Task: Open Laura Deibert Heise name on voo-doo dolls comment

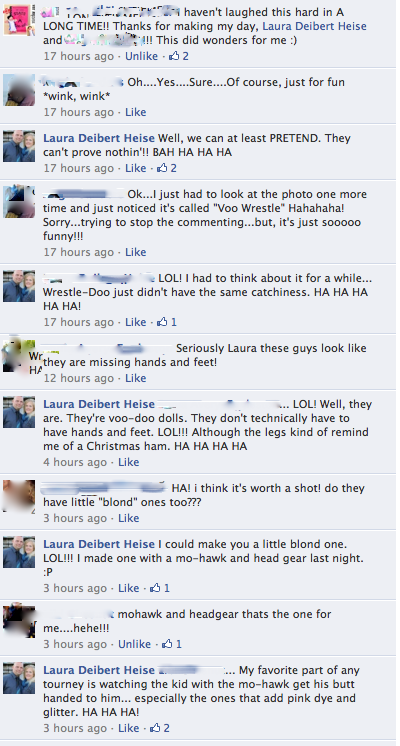Action: tap(99, 404)
